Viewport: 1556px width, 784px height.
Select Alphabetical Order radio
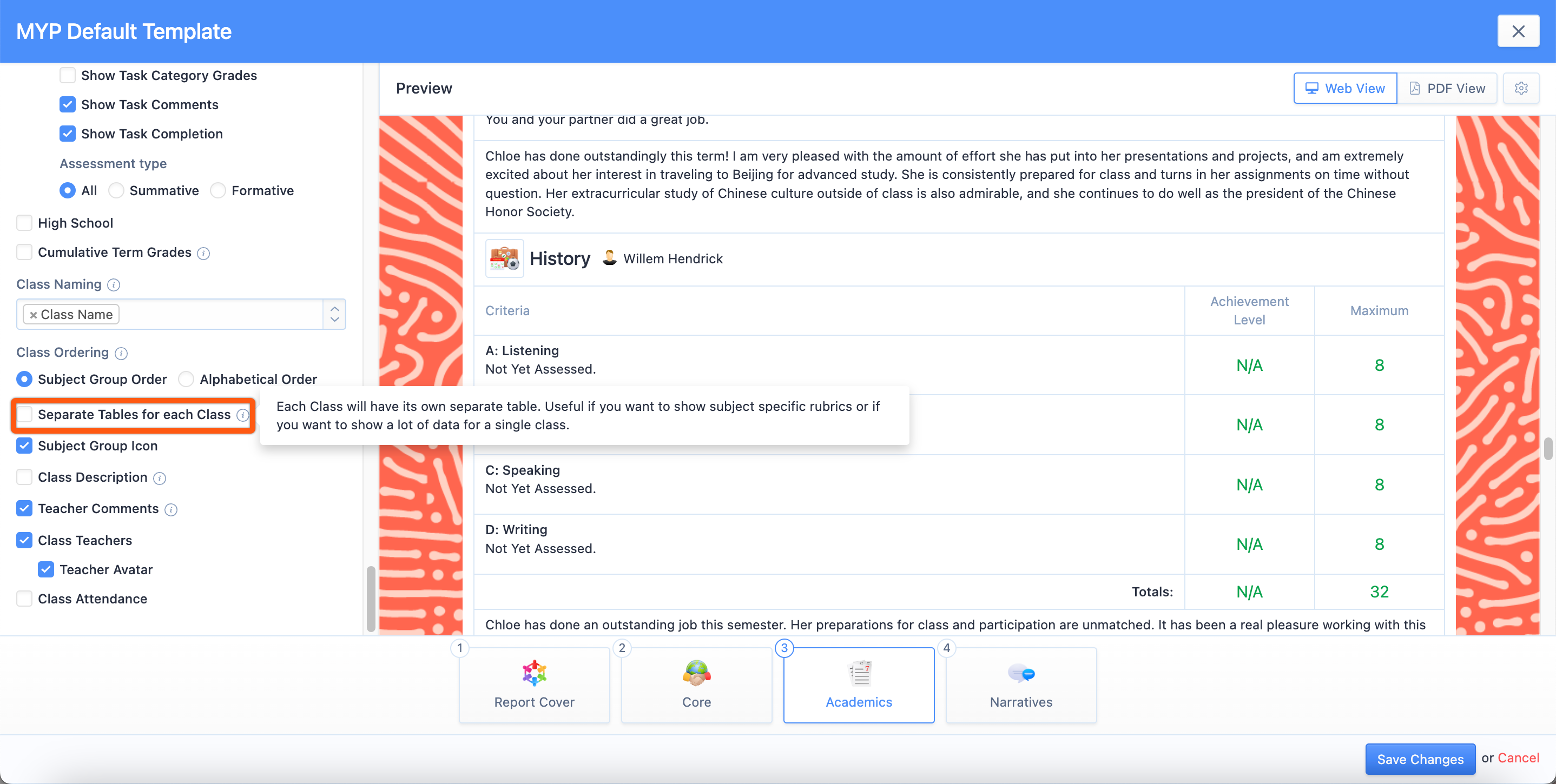click(x=186, y=379)
